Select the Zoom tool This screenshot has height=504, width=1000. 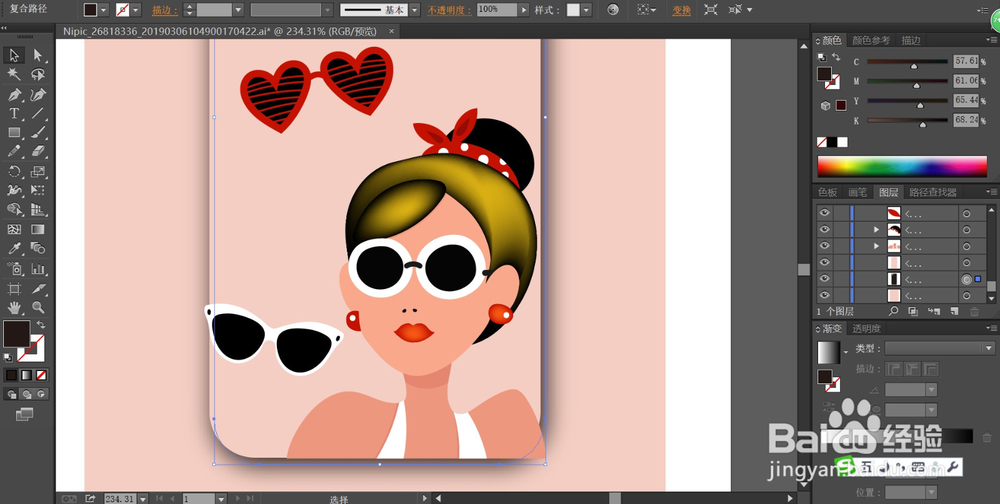pyautogui.click(x=38, y=308)
